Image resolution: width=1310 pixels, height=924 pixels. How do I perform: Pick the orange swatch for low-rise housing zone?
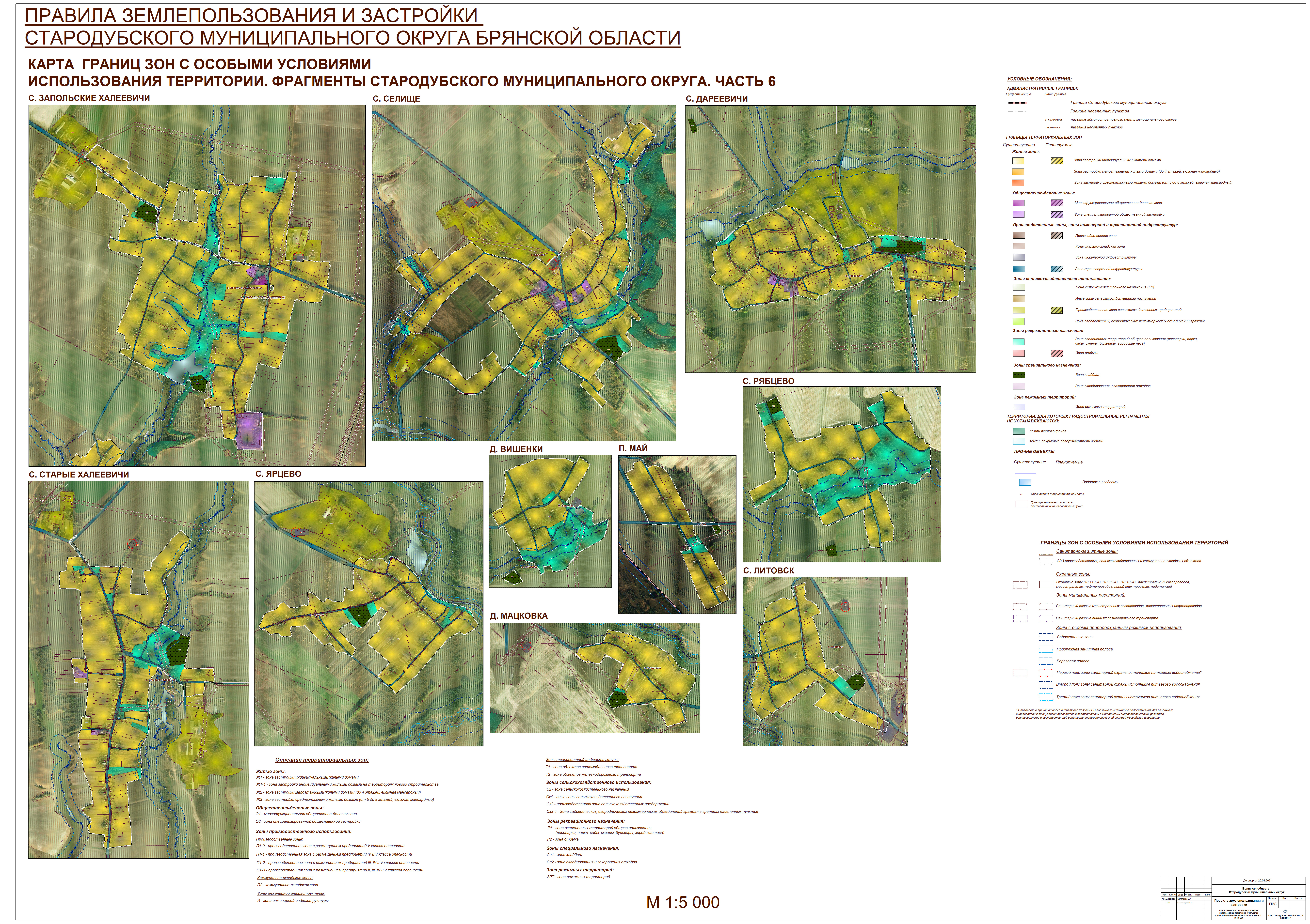point(1018,172)
